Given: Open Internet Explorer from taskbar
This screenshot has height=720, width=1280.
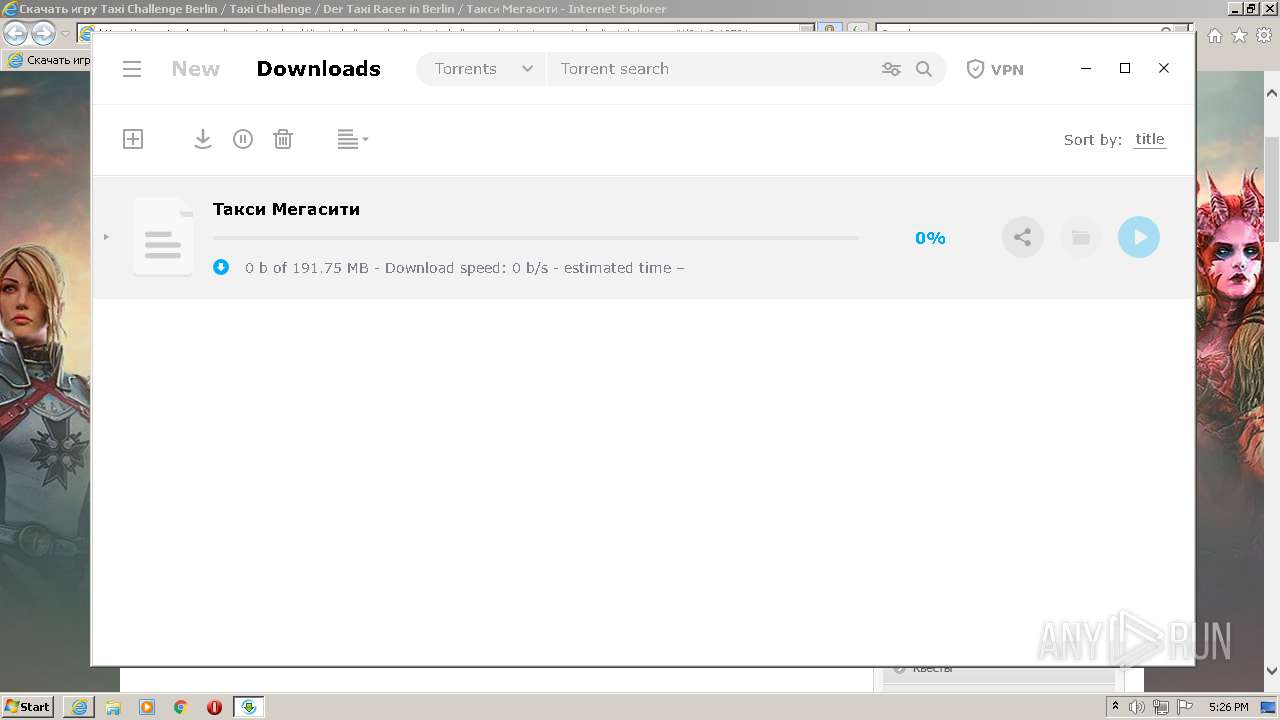Looking at the screenshot, I should (x=79, y=707).
